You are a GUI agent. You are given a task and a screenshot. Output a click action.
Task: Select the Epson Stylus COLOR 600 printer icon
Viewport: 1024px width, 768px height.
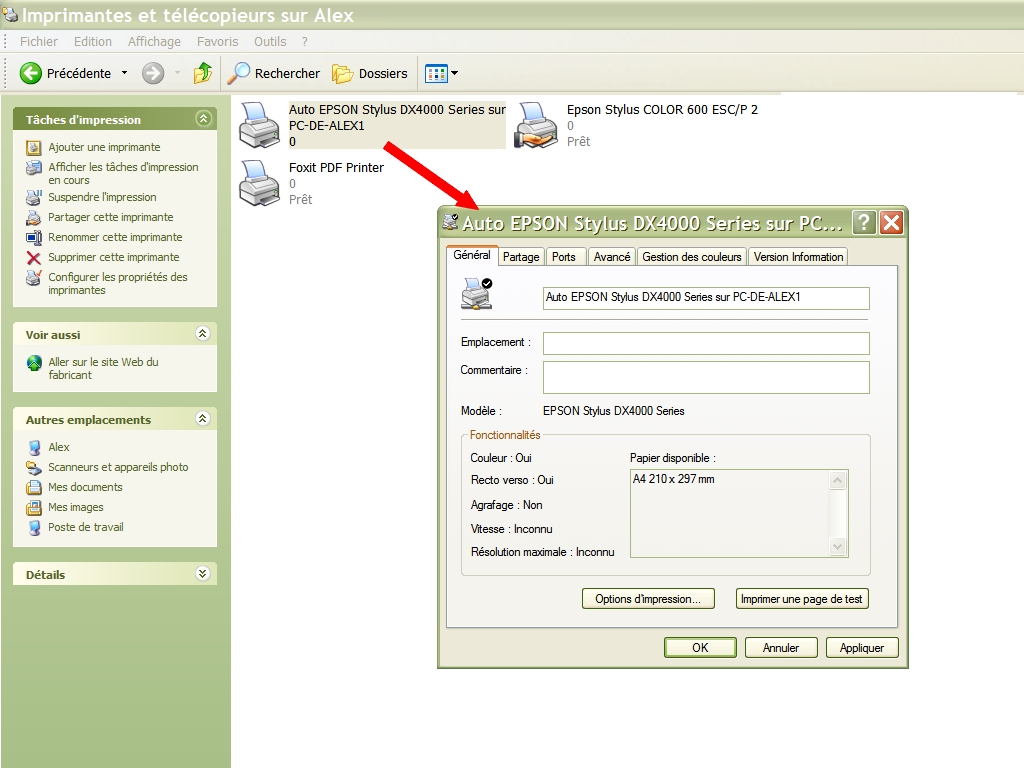coord(536,125)
